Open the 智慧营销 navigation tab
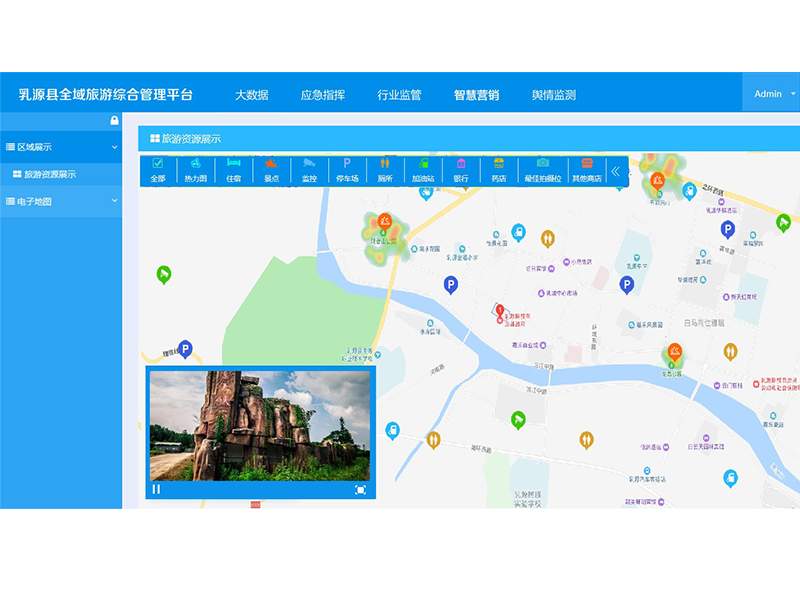Viewport: 800px width, 600px height. click(477, 95)
